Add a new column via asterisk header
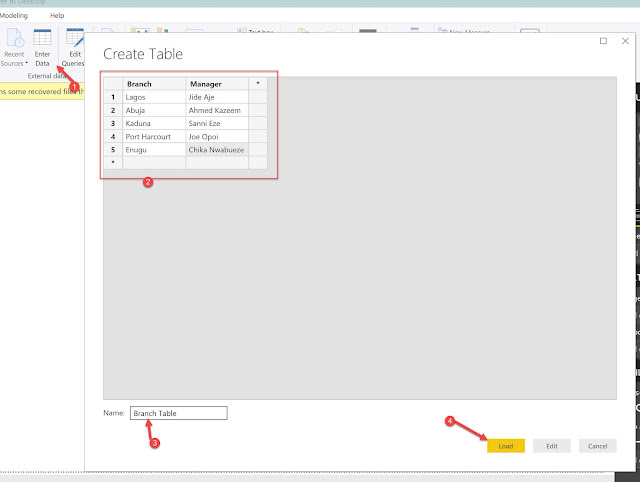640x482 pixels. tap(258, 84)
